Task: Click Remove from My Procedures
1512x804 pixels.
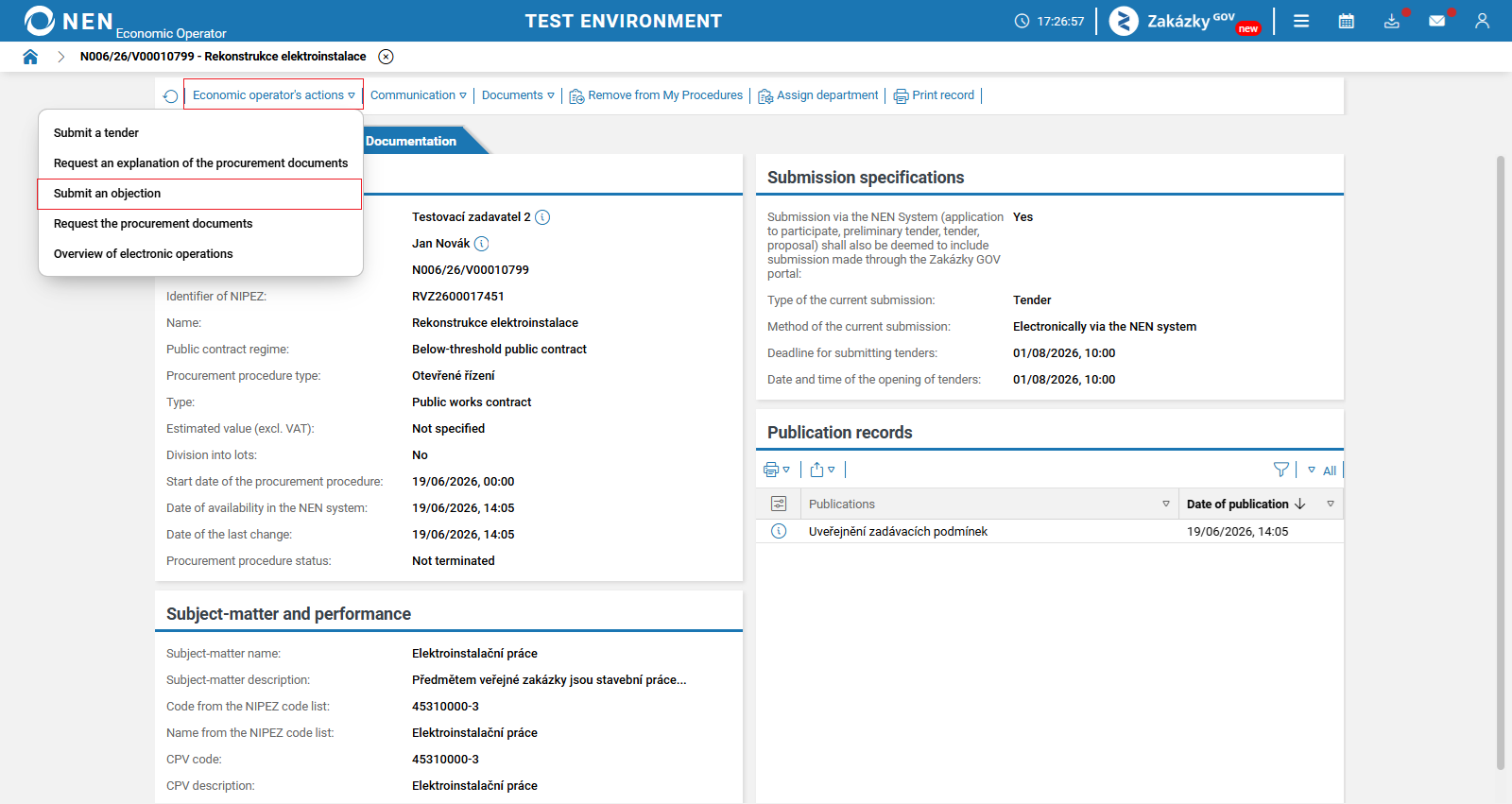Action: pyautogui.click(x=656, y=95)
